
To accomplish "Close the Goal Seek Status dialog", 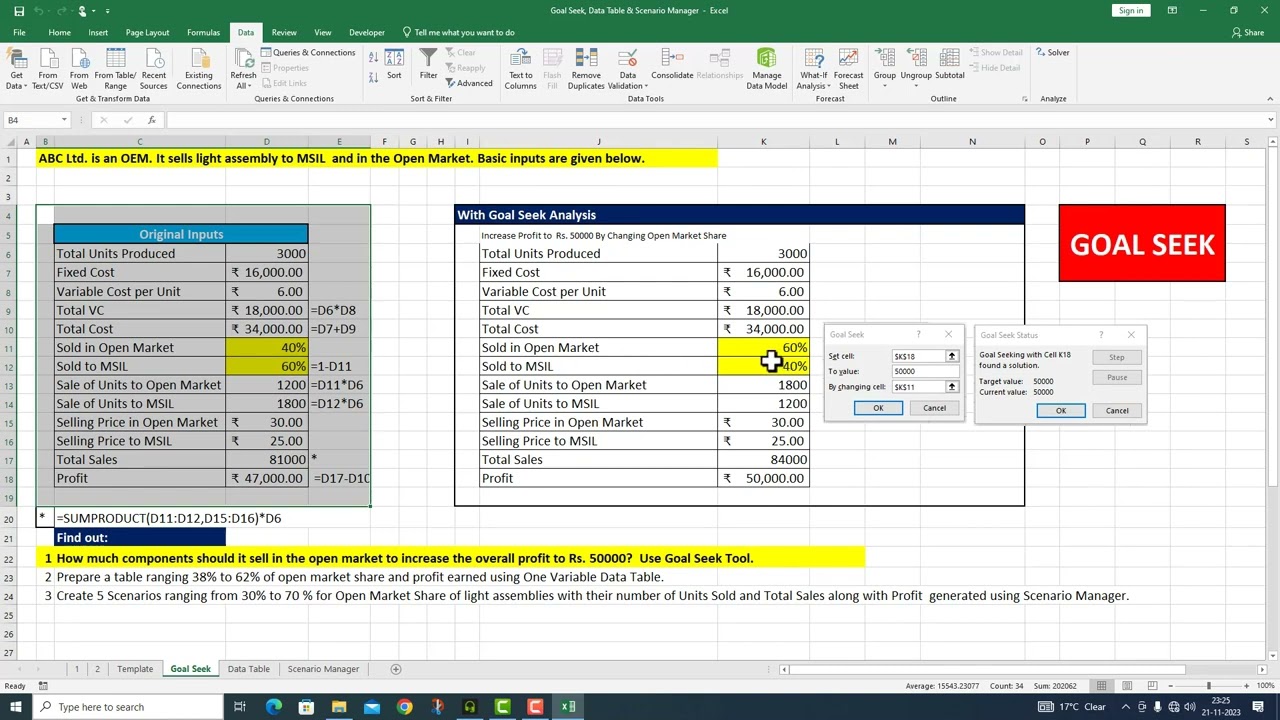I will coord(1131,335).
